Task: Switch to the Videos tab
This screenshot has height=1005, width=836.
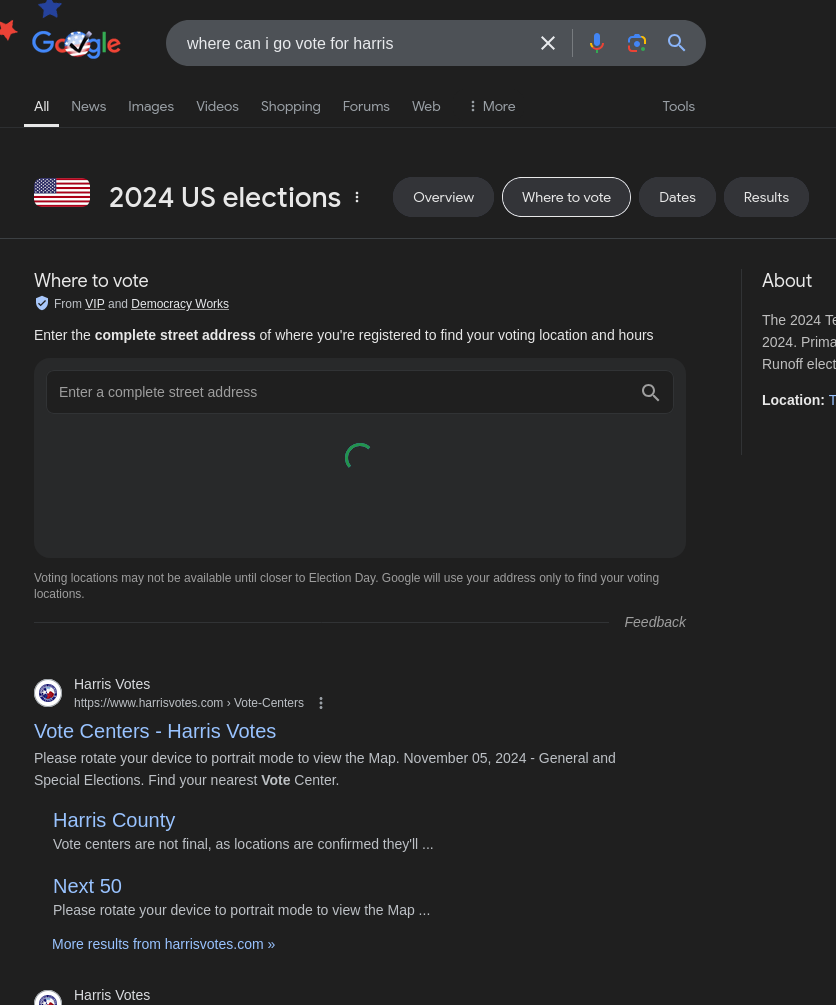Action: point(217,106)
